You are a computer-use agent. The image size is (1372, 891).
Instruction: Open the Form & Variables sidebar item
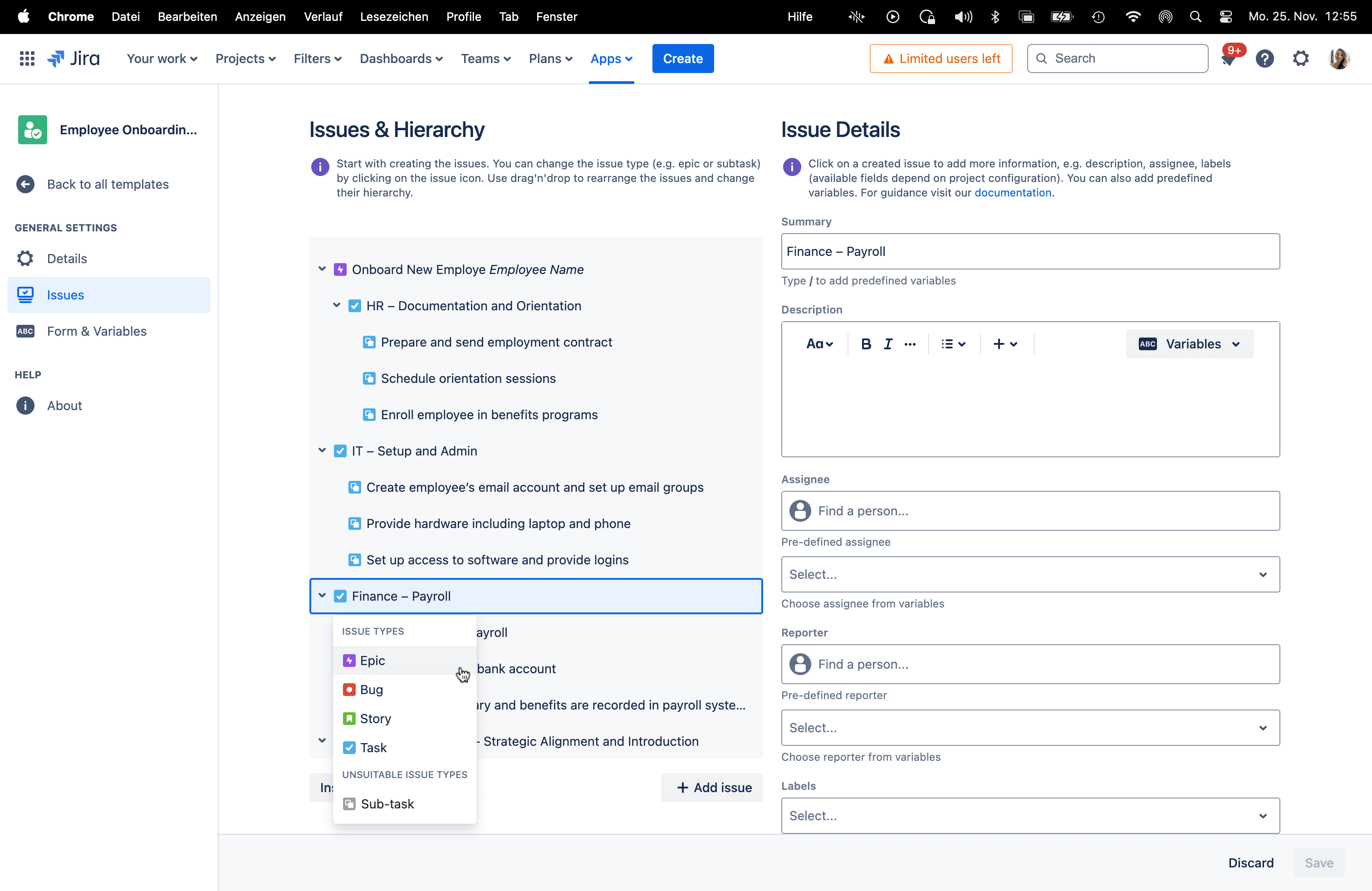[96, 331]
